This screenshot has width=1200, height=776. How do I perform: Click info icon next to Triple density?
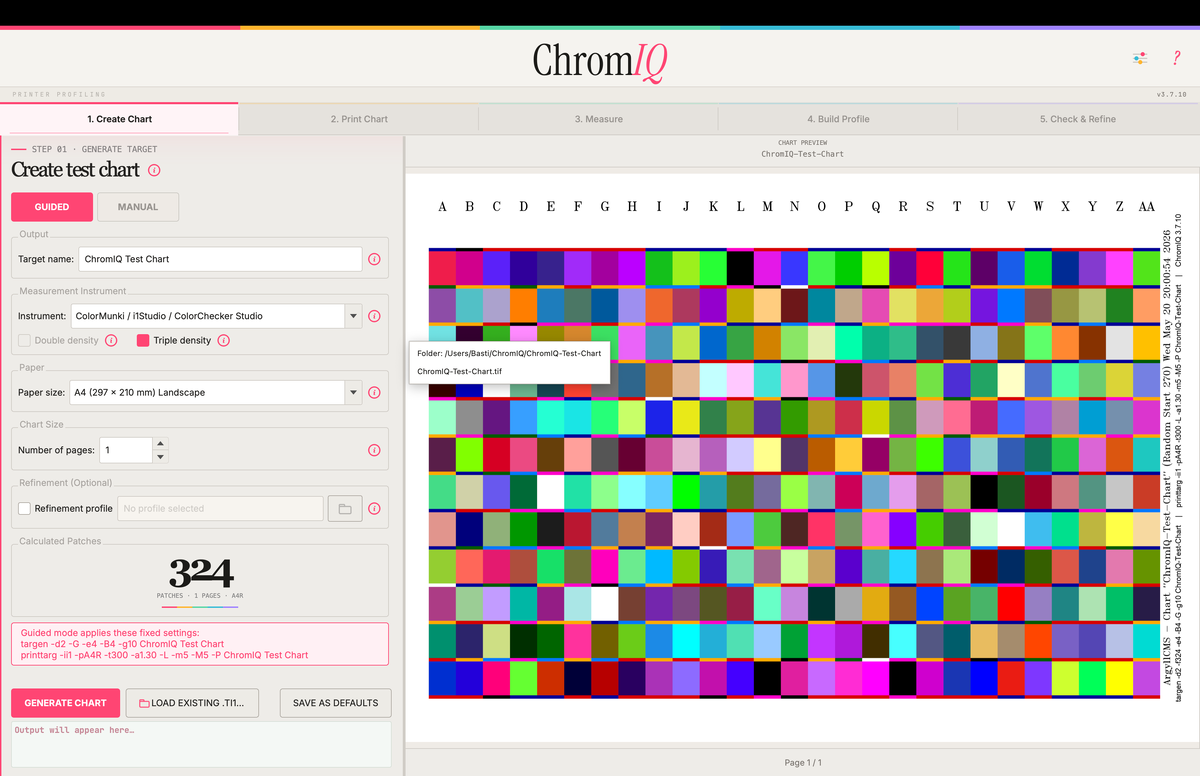point(223,340)
